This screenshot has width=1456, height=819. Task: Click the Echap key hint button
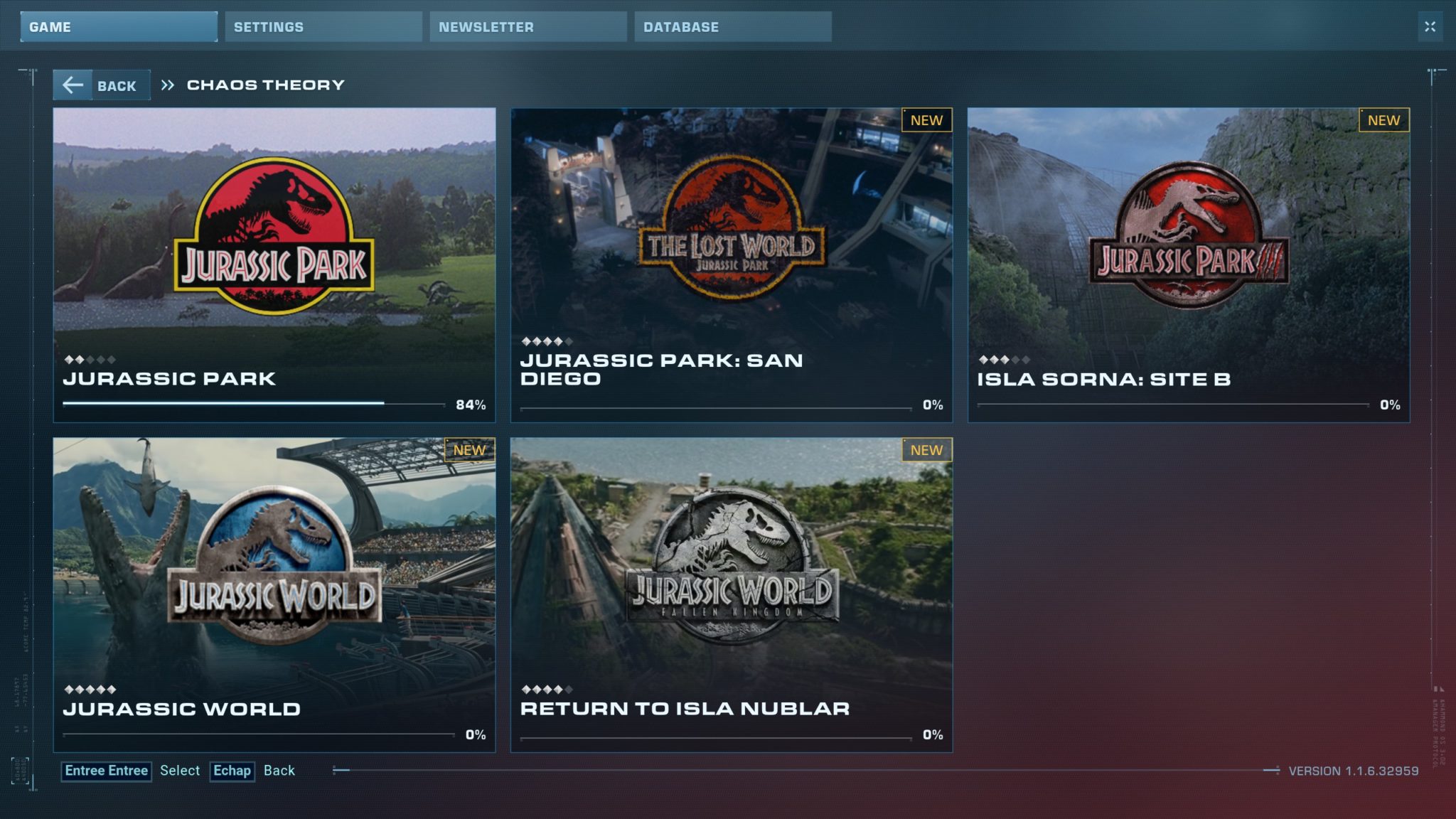(232, 771)
